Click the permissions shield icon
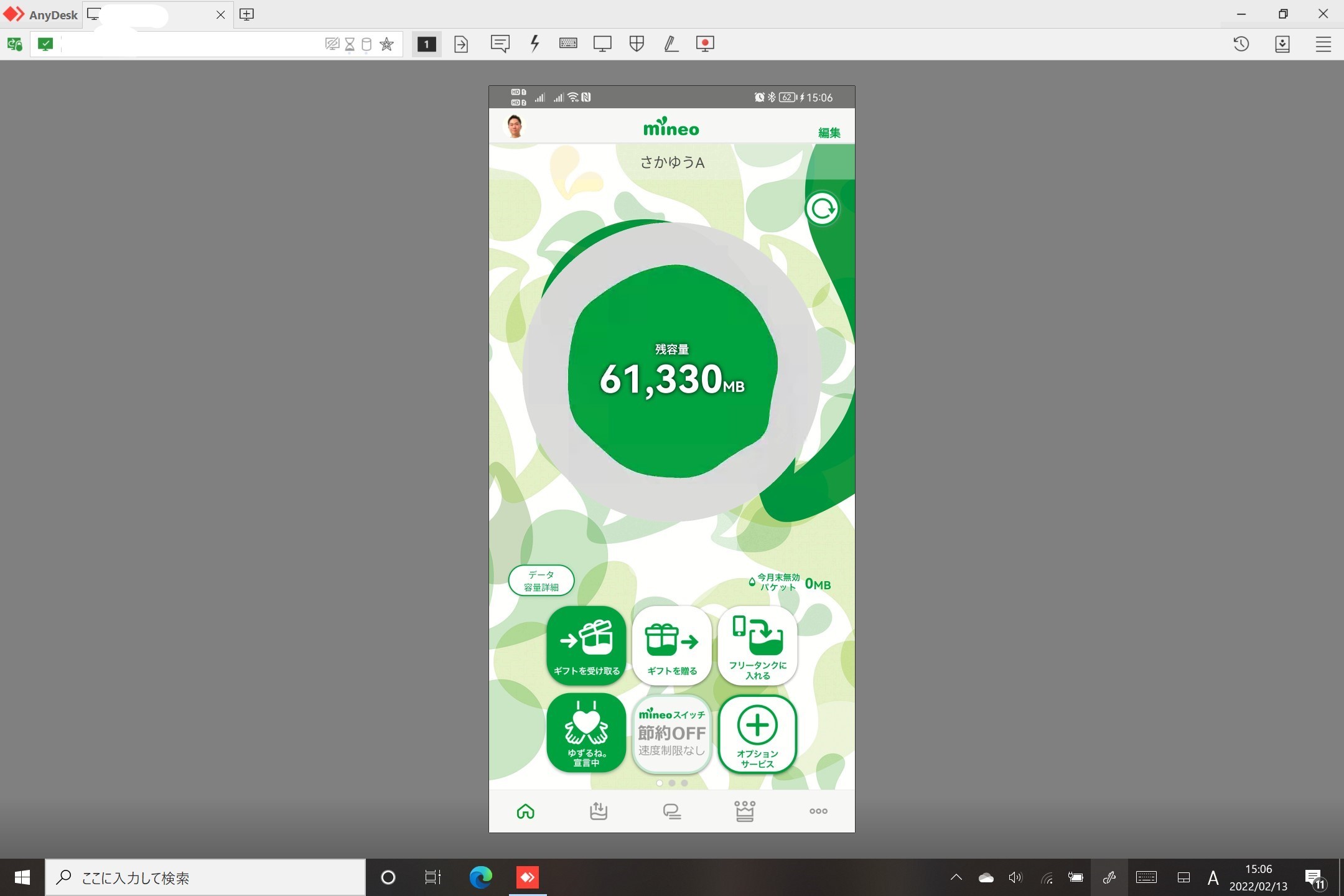Image resolution: width=1344 pixels, height=896 pixels. 637,44
